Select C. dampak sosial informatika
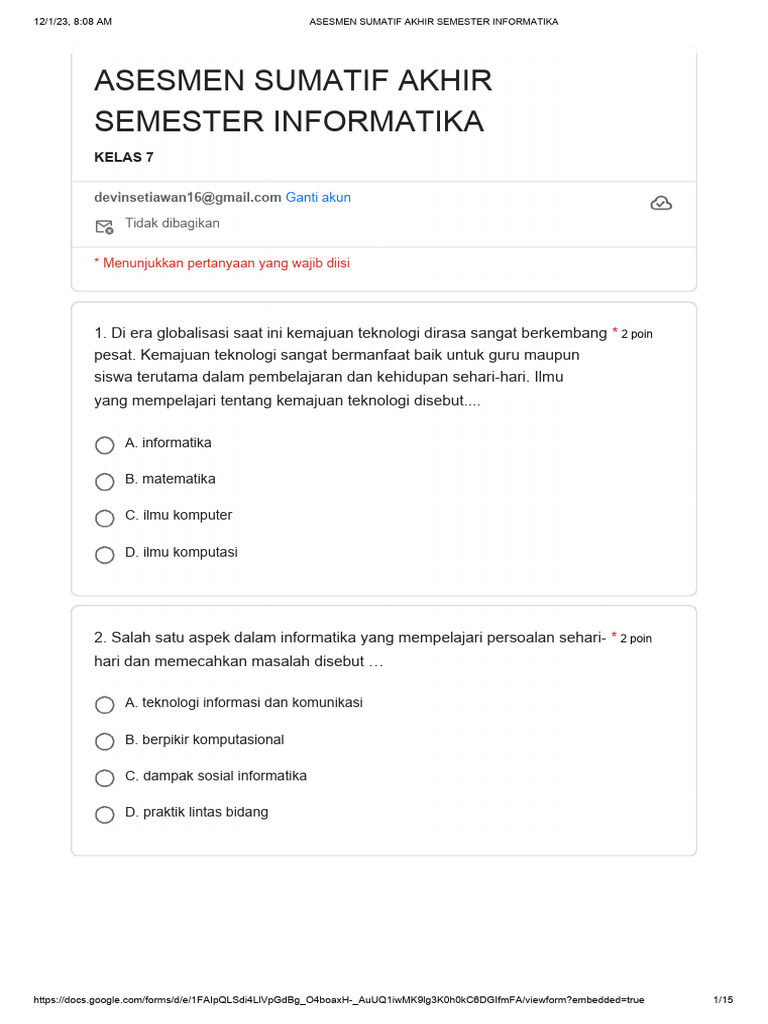768x1024 pixels. (x=105, y=778)
